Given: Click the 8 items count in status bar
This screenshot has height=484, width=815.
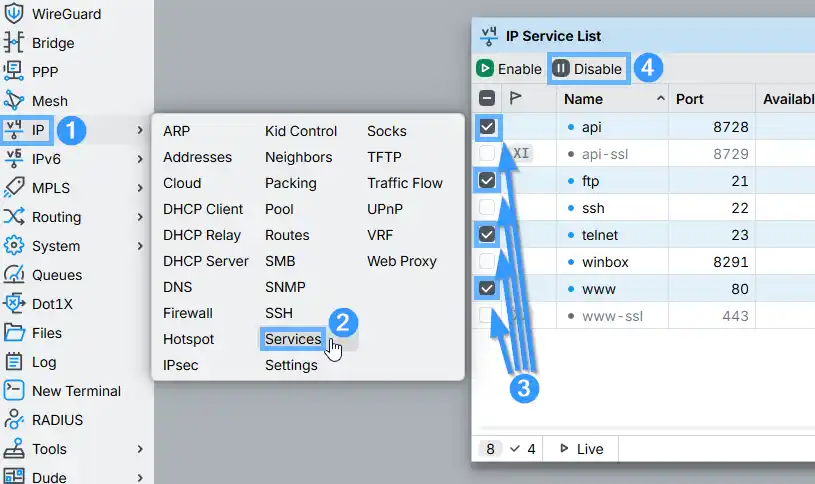Looking at the screenshot, I should [x=490, y=449].
